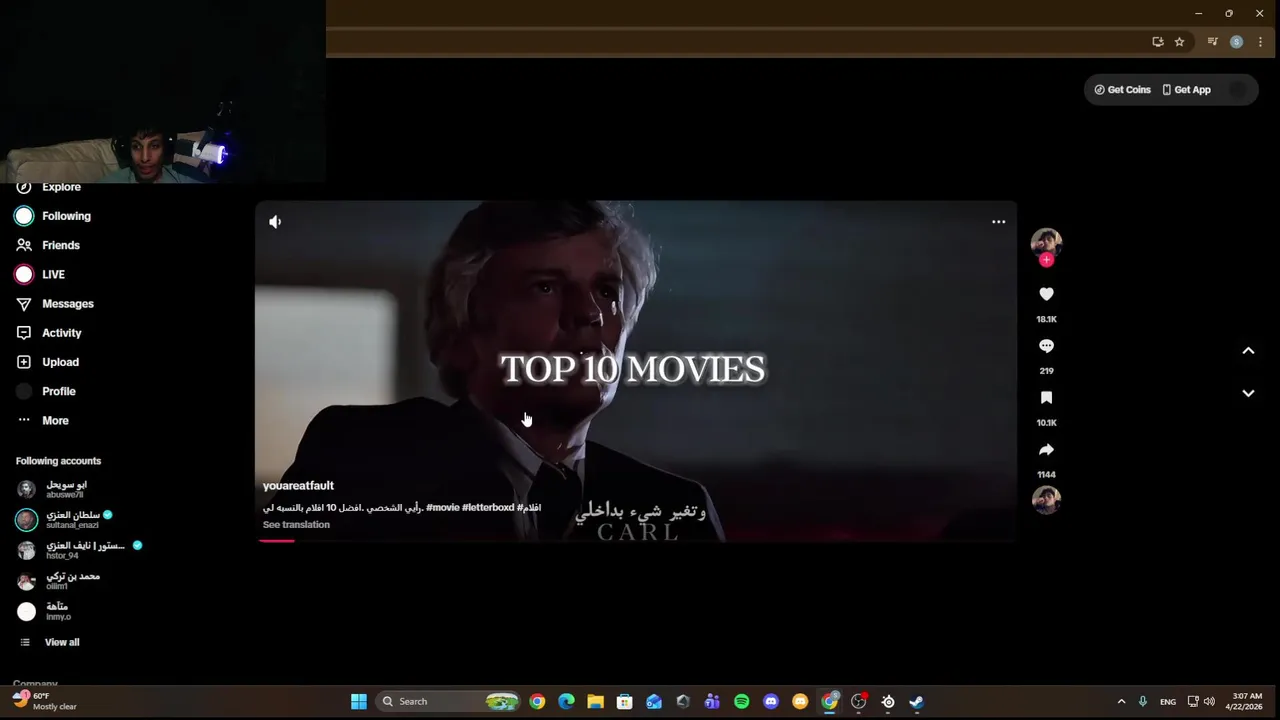Bookmark the video to favorites
Image resolution: width=1280 pixels, height=720 pixels.
pyautogui.click(x=1046, y=398)
